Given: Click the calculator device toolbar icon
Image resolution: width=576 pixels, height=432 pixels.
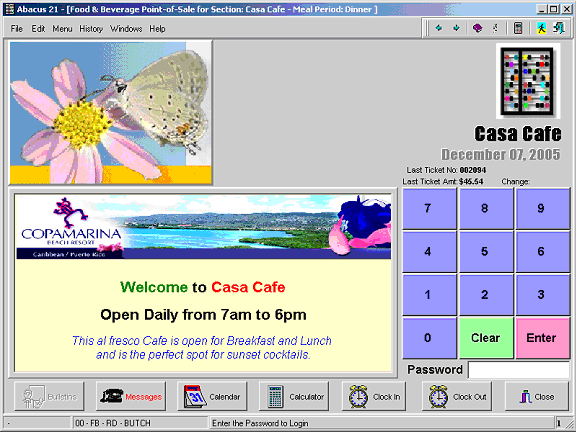Looking at the screenshot, I should click(518, 28).
